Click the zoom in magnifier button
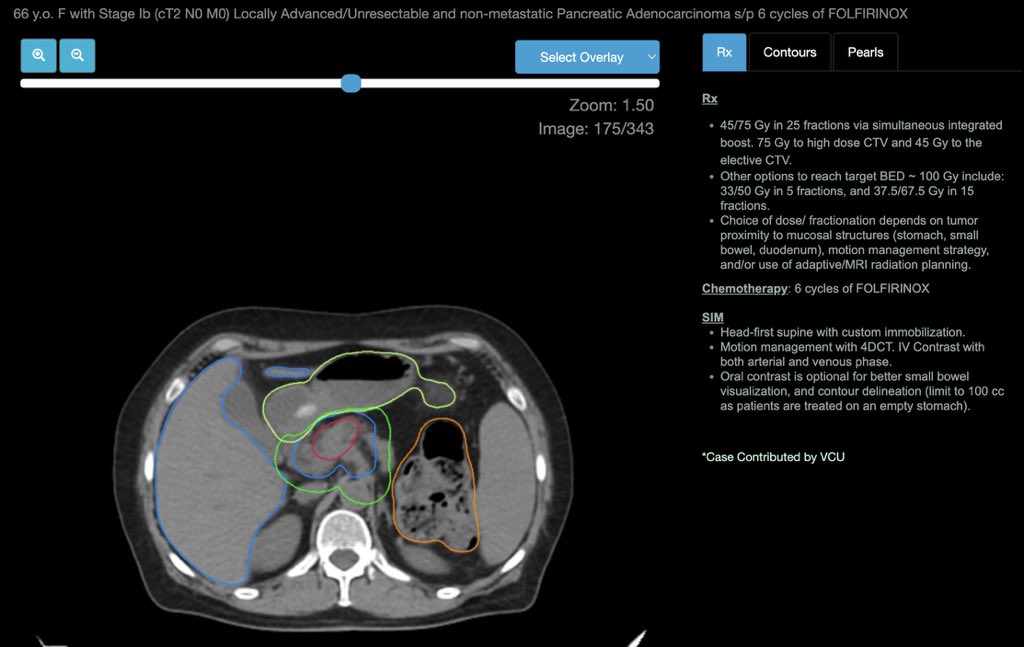The width and height of the screenshot is (1024, 647). [x=39, y=55]
